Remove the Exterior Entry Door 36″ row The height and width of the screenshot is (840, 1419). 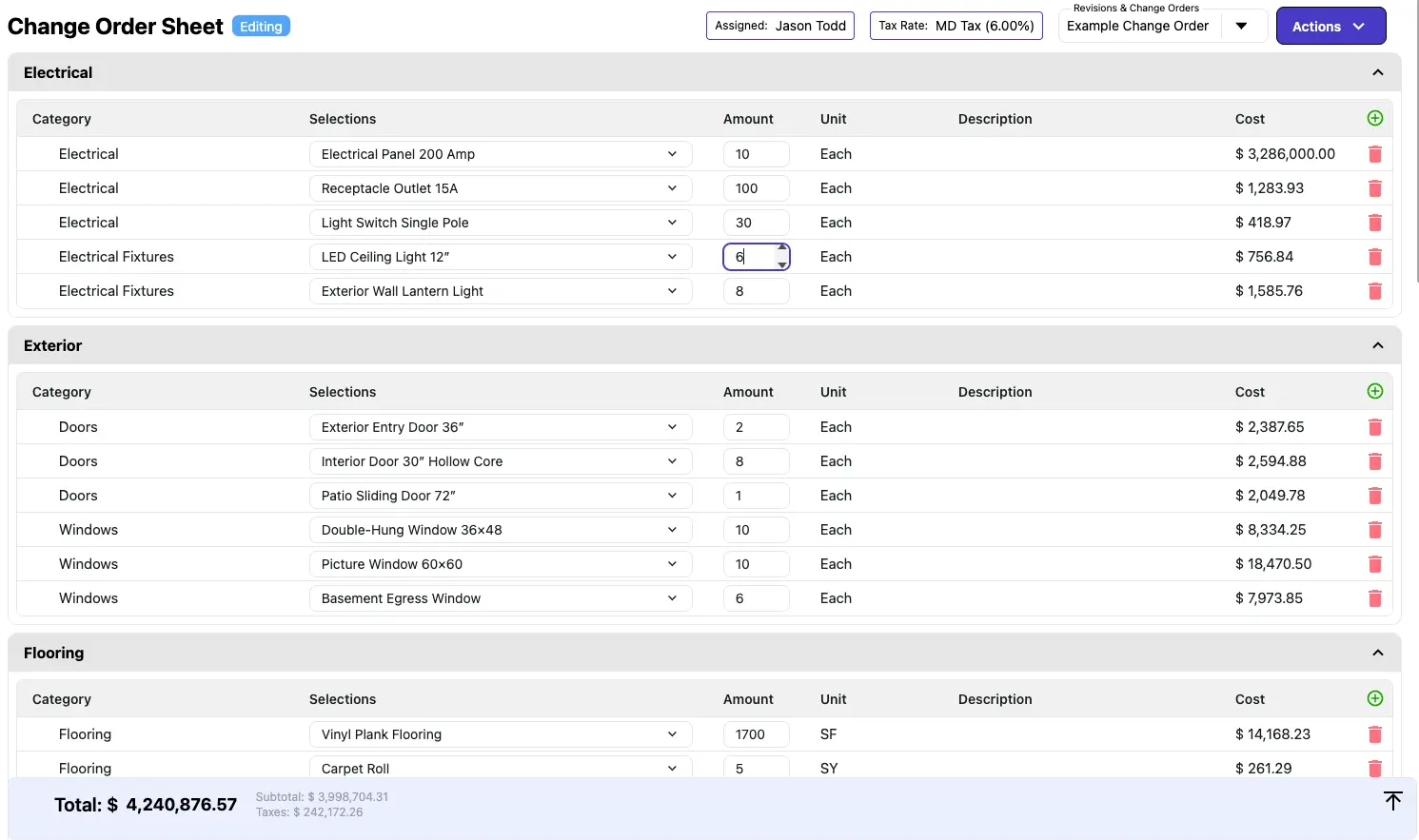(x=1374, y=427)
